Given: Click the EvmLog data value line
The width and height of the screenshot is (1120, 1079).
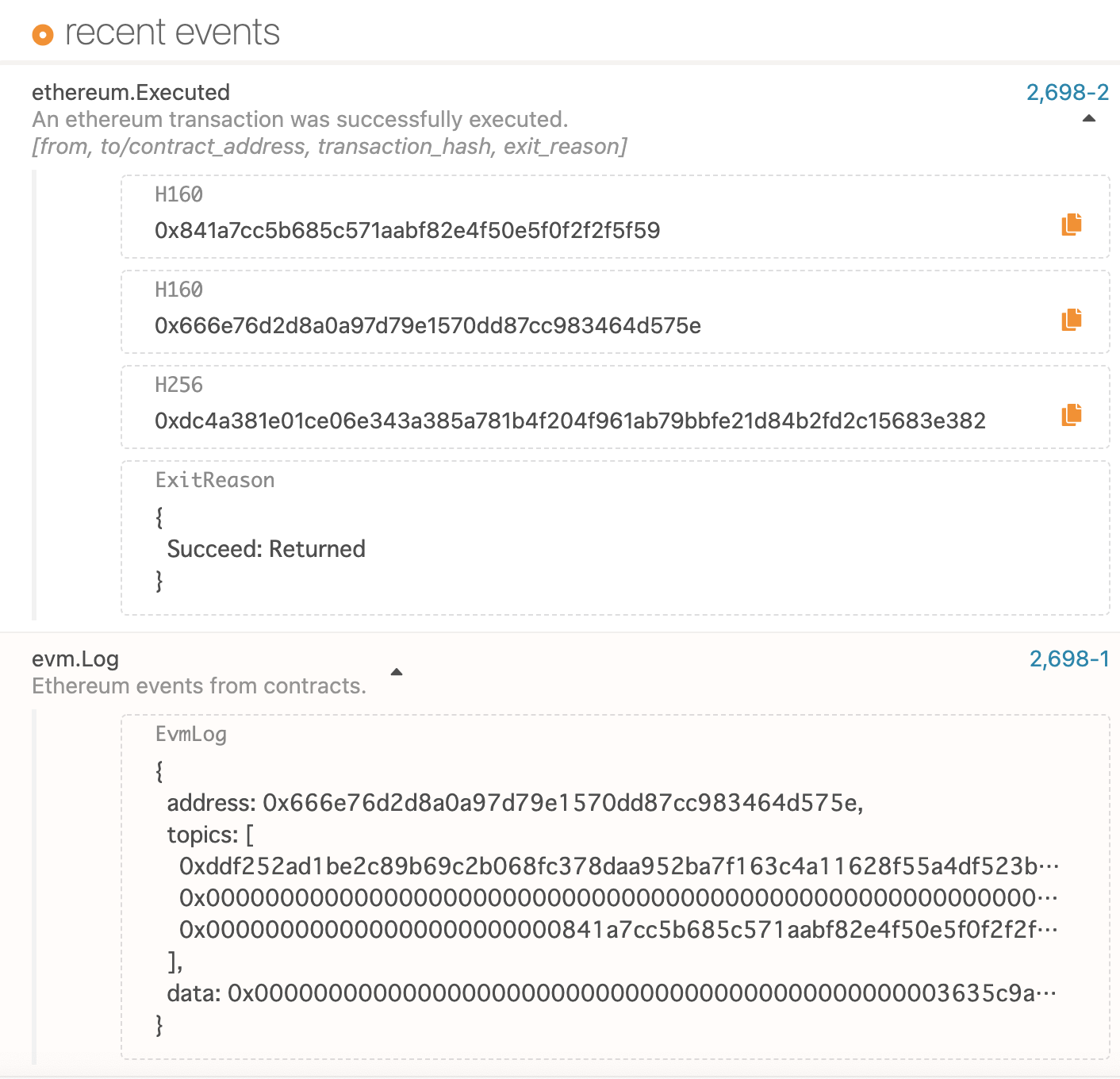Looking at the screenshot, I should click(611, 993).
